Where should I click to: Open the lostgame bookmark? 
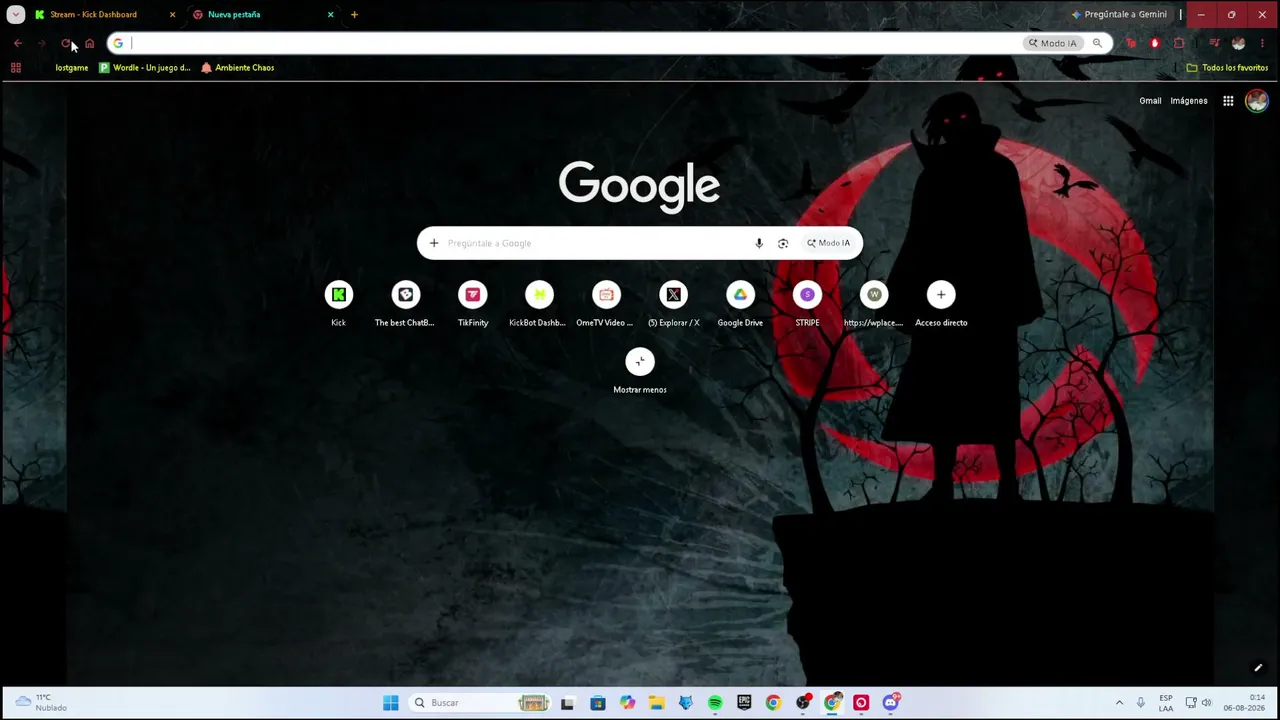[71, 68]
